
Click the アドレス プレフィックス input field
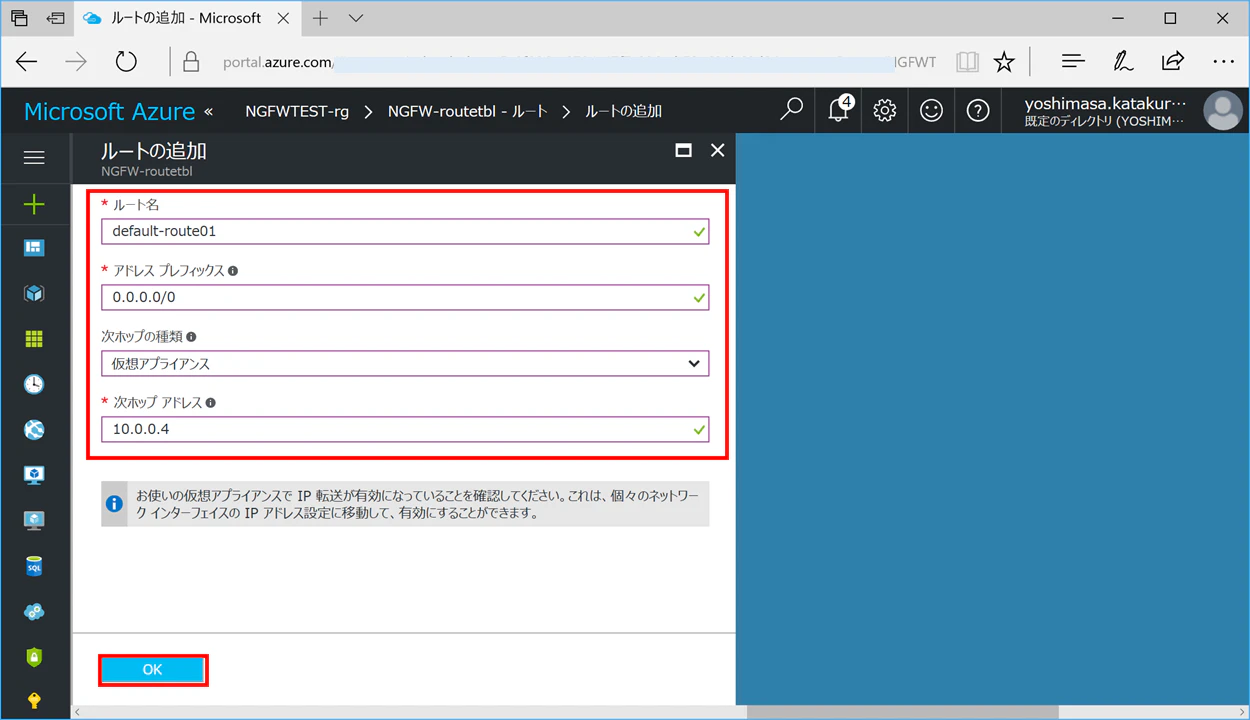(405, 297)
